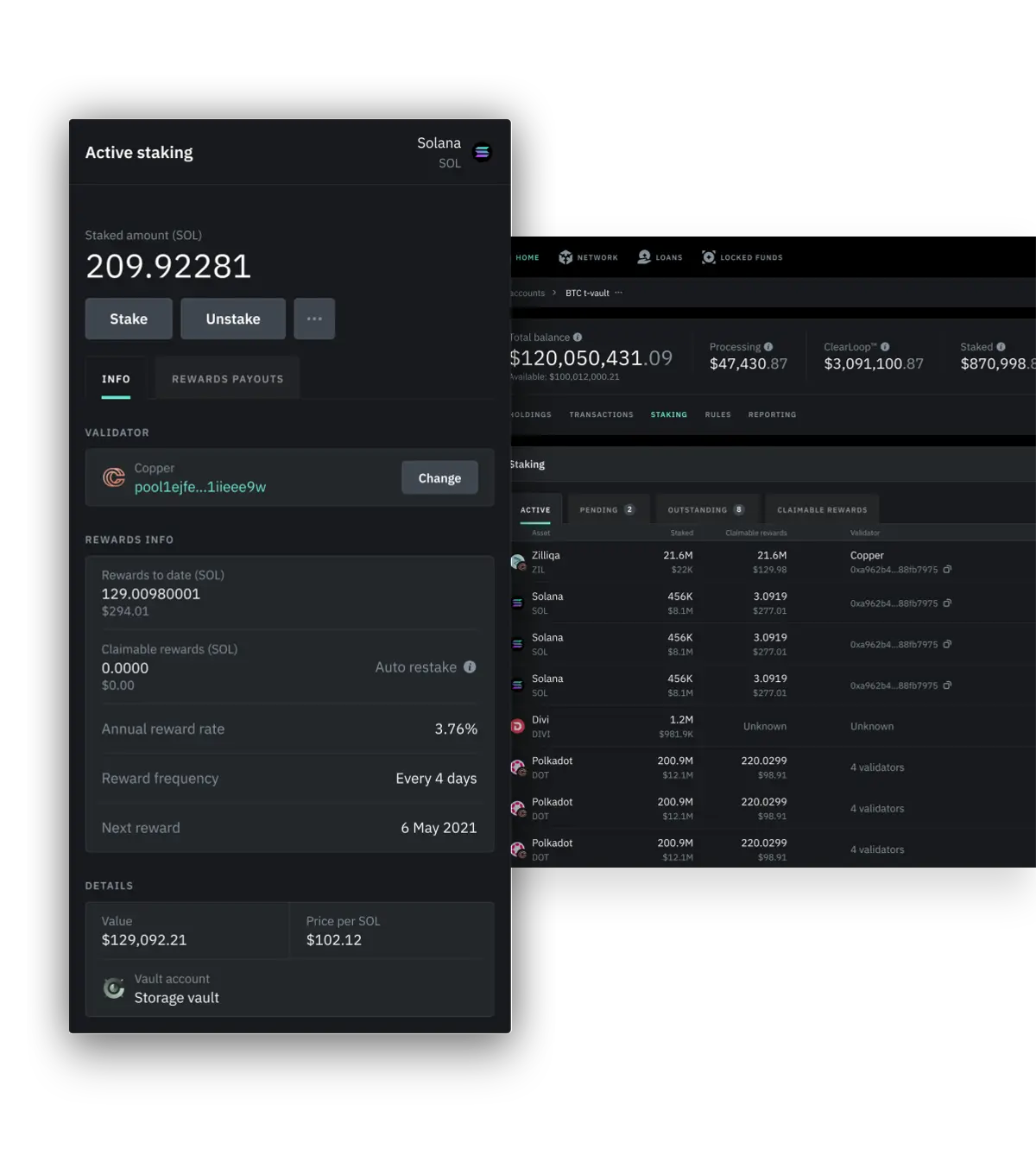
Task: Open Locked Funds via its navigation icon
Action: click(709, 257)
